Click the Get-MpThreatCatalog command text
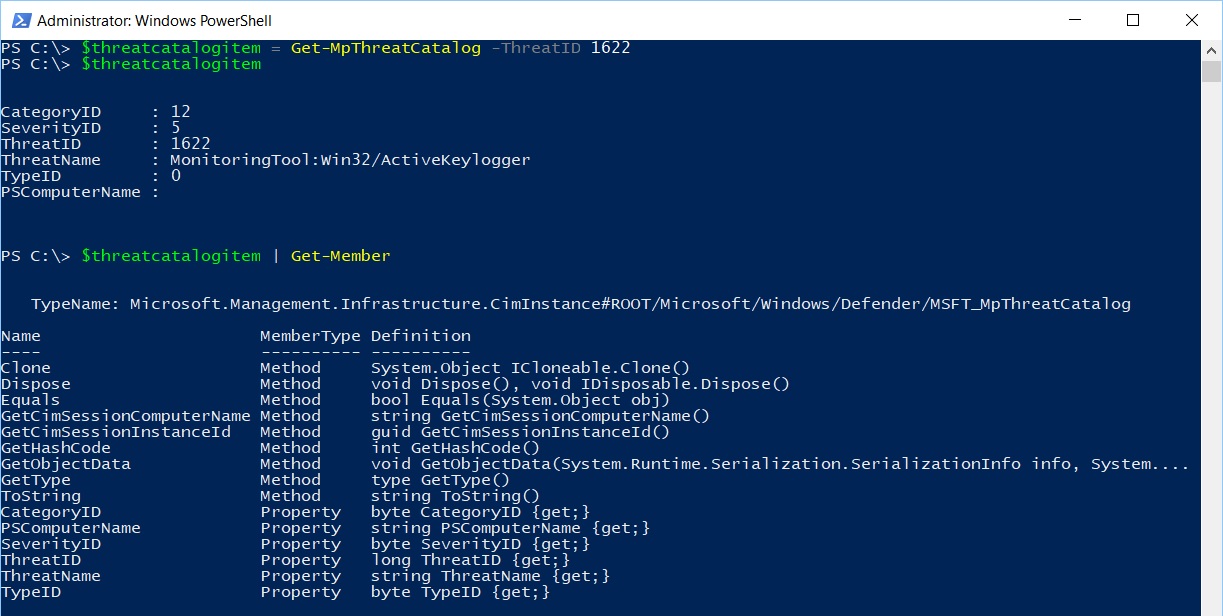Screen dimensions: 1223x616 [x=386, y=48]
